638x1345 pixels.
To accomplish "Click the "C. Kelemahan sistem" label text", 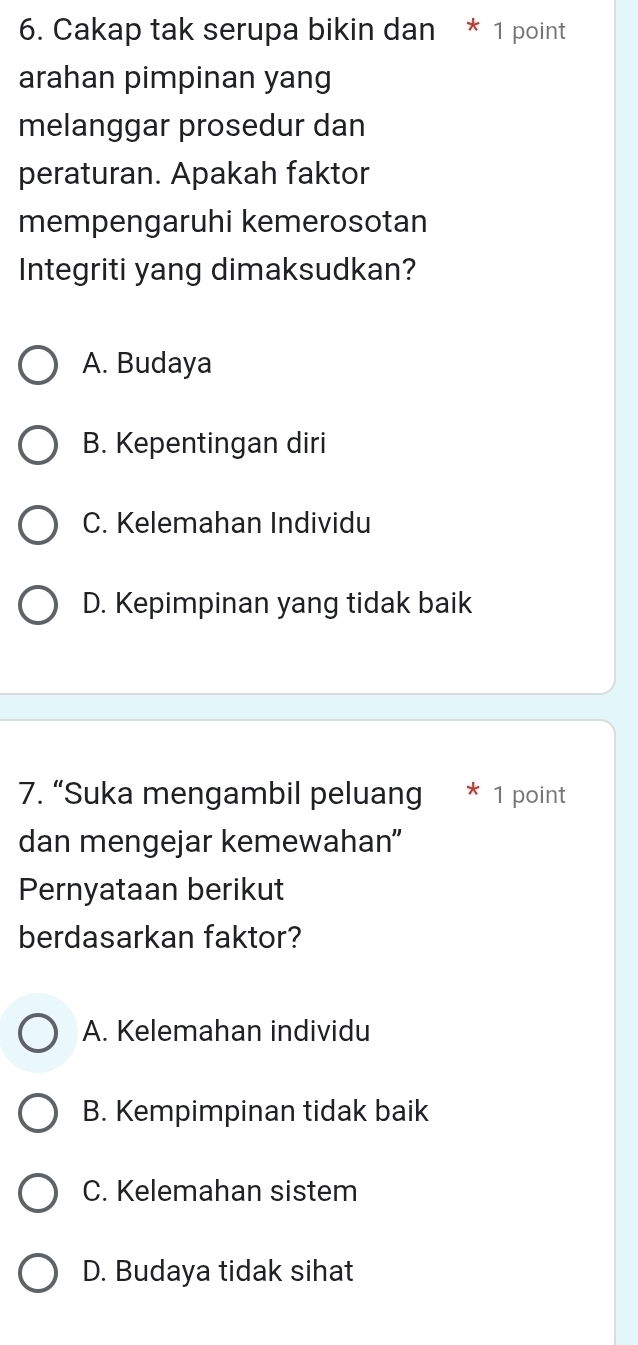I will (220, 1192).
